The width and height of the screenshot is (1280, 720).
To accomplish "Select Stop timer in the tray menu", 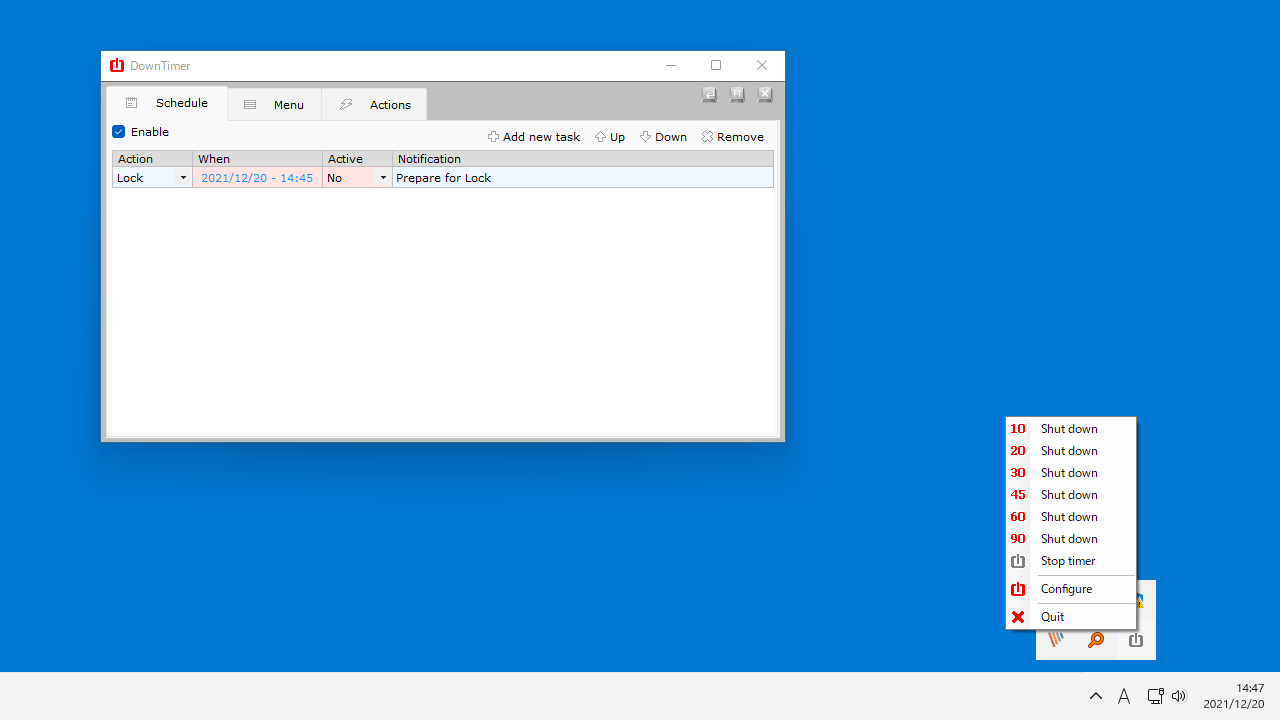I will [1071, 561].
